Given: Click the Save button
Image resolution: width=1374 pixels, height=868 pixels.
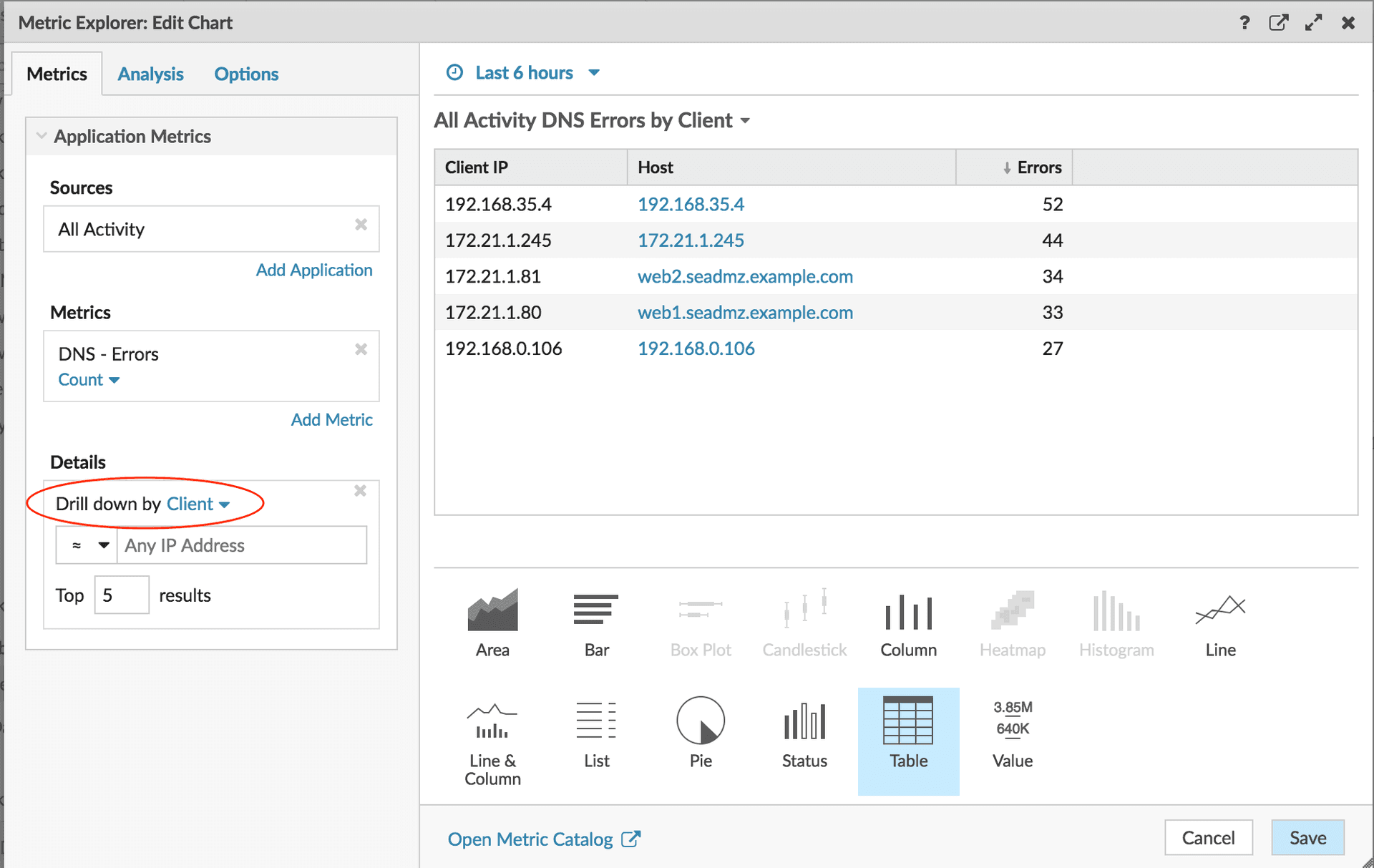Looking at the screenshot, I should click(1307, 837).
